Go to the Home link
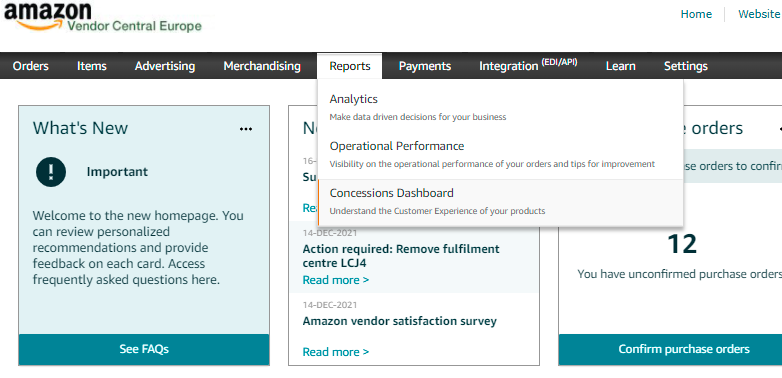Viewport: 782px width, 378px height. click(x=696, y=14)
